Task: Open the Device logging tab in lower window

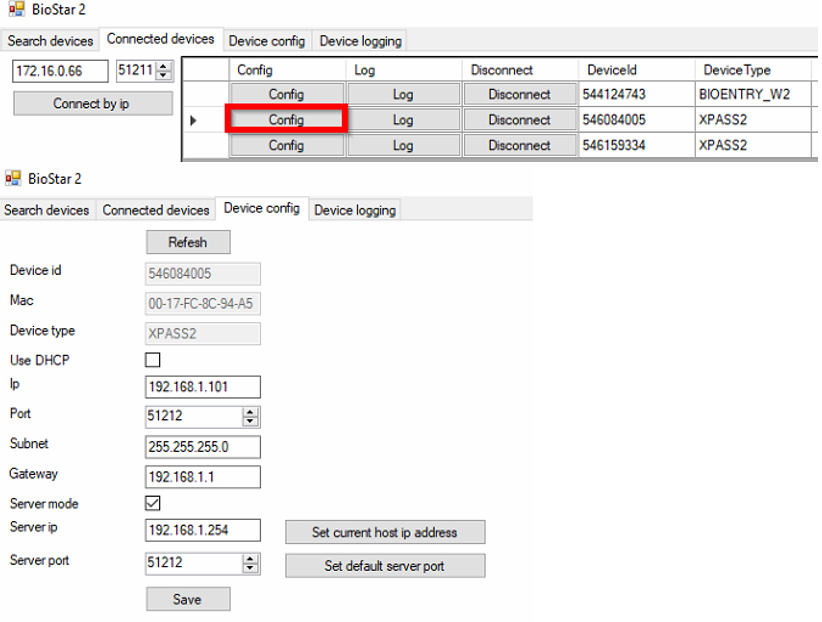Action: coord(355,210)
